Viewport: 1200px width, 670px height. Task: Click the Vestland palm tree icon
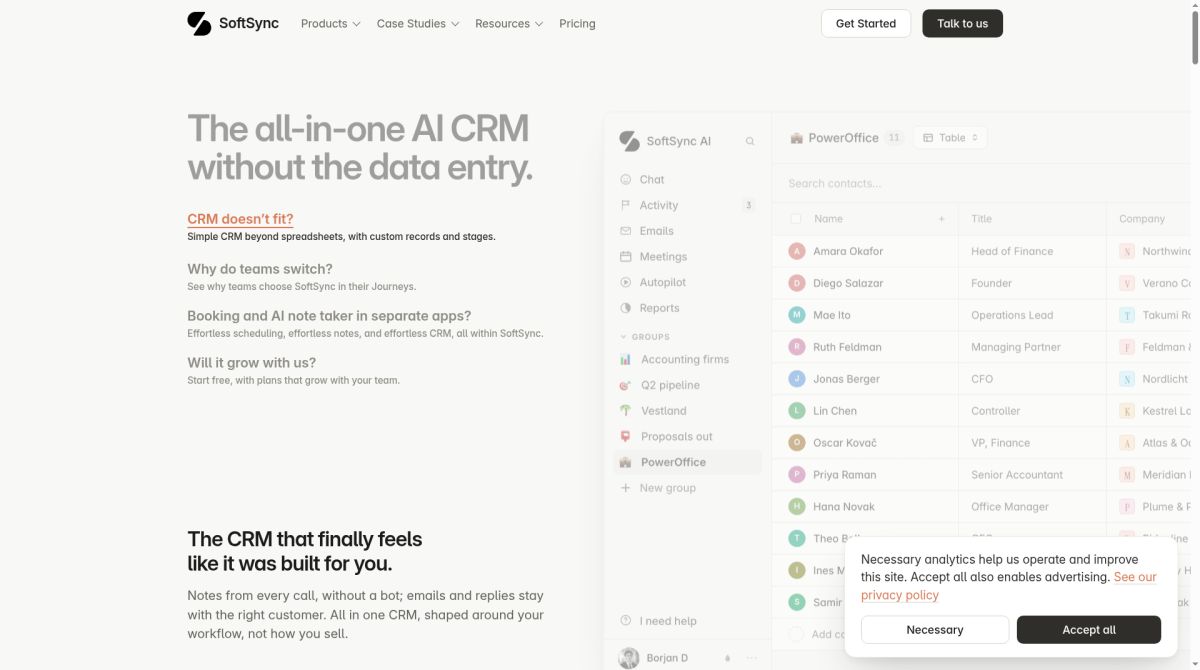(626, 411)
